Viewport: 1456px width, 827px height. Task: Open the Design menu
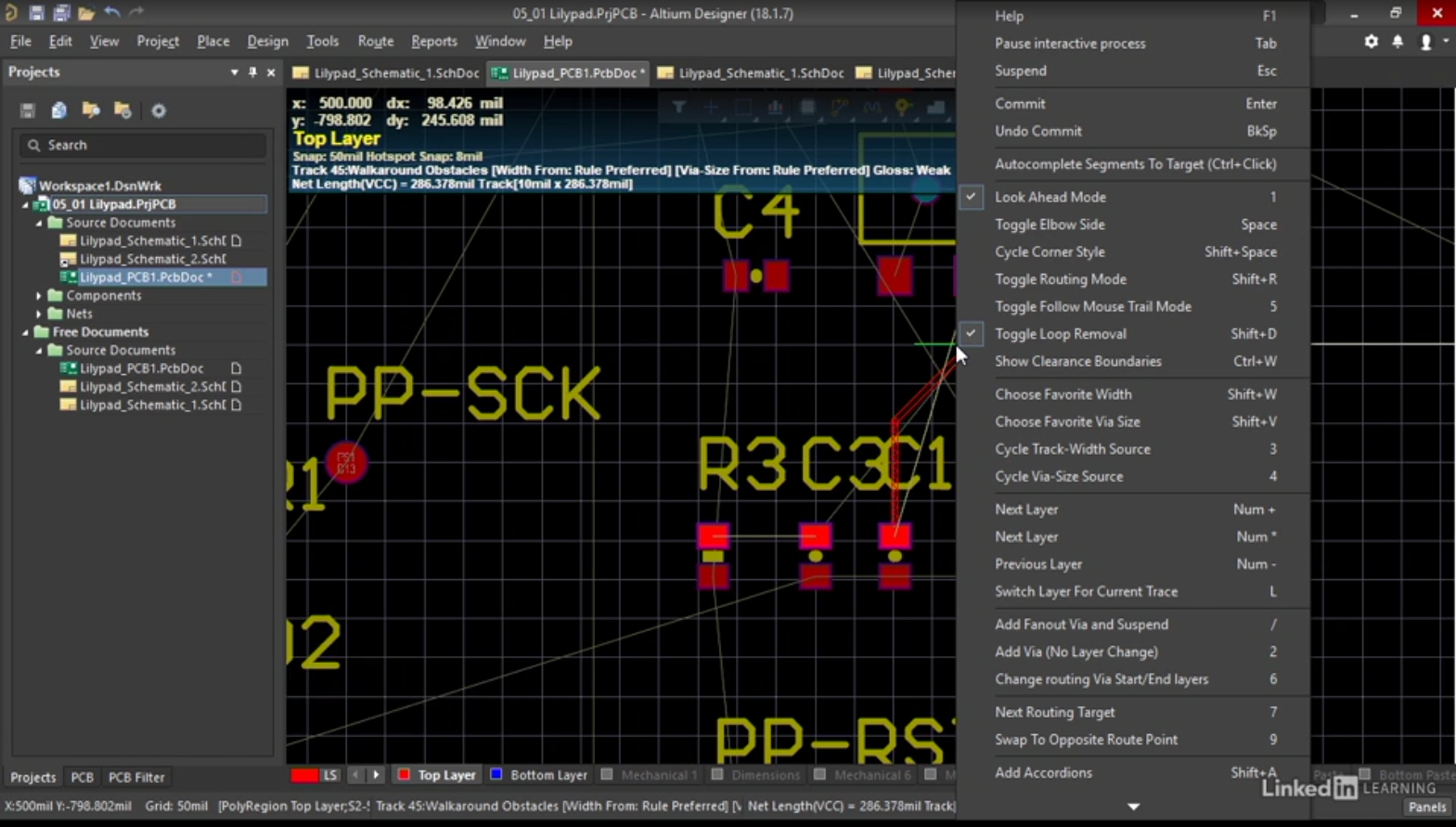(x=267, y=41)
